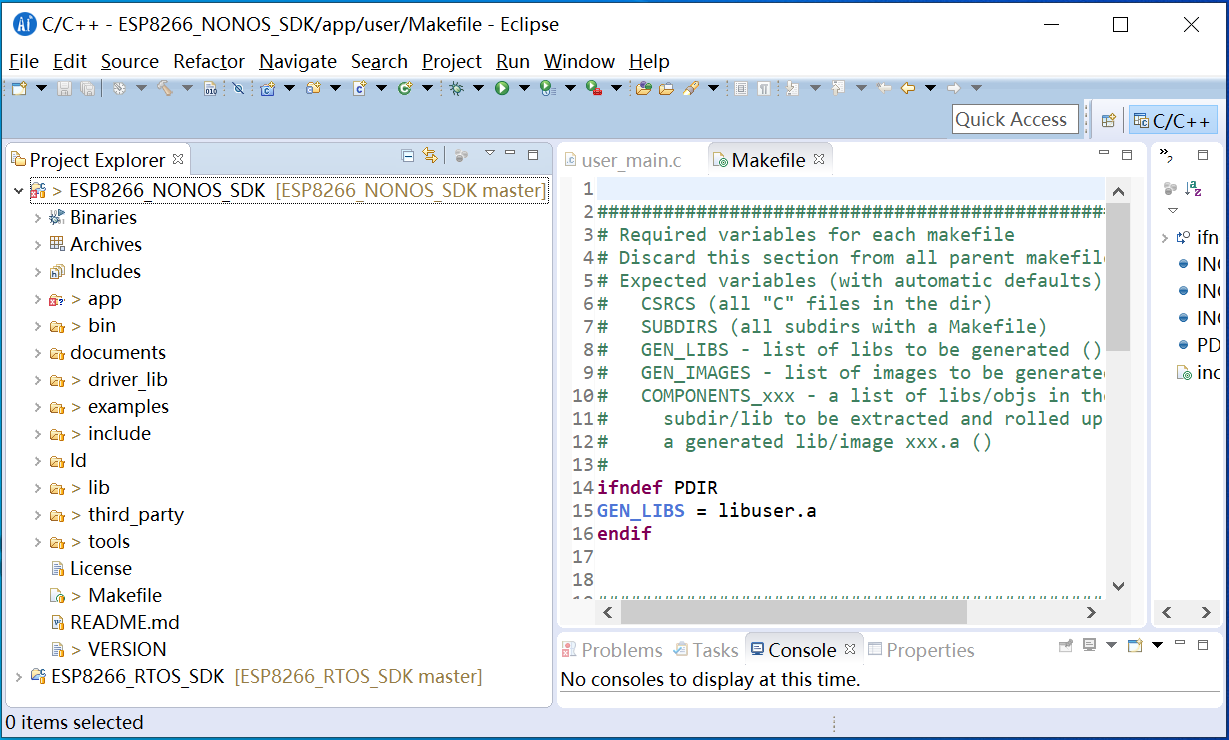The width and height of the screenshot is (1229, 740).
Task: Click the Profile toolbar icon
Action: click(548, 88)
